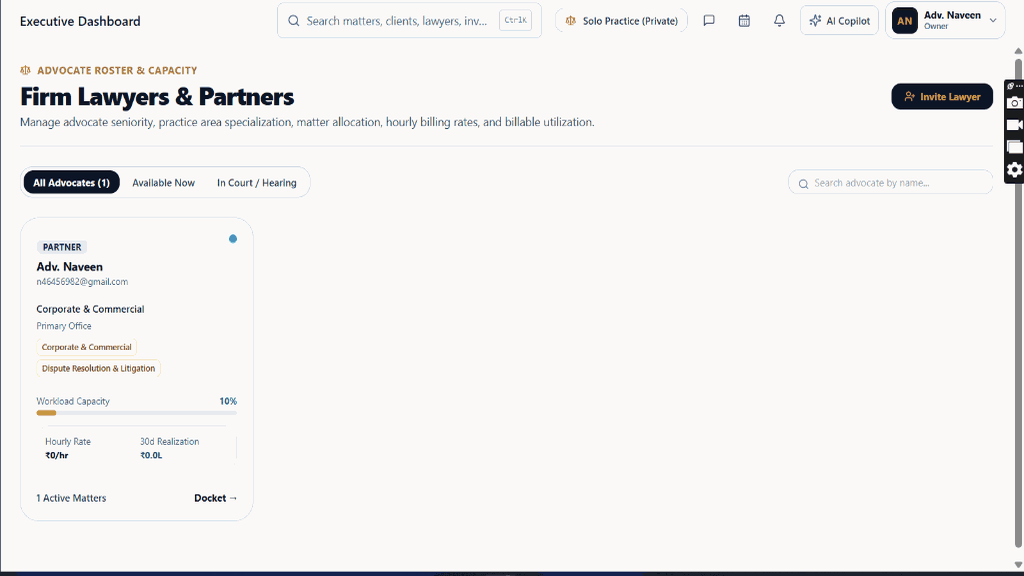Switch to the In Court / Hearing tab

257,183
